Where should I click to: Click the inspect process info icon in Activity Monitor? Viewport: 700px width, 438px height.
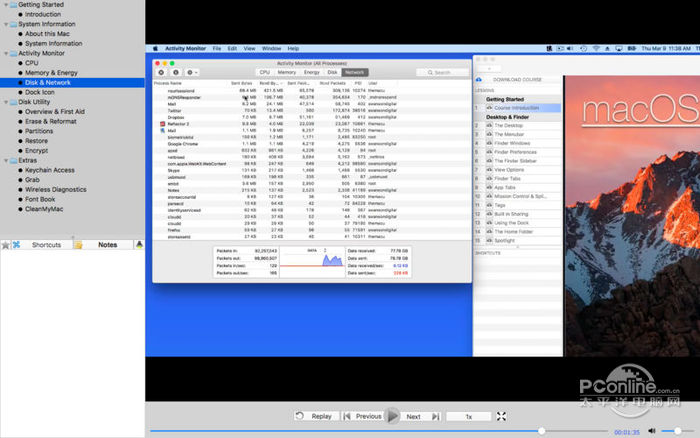pyautogui.click(x=176, y=72)
